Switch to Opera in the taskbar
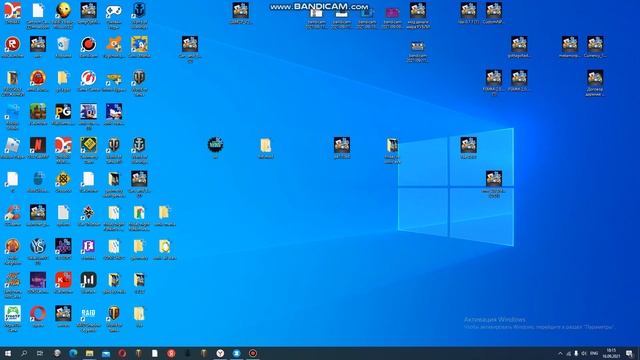 [x=122, y=353]
